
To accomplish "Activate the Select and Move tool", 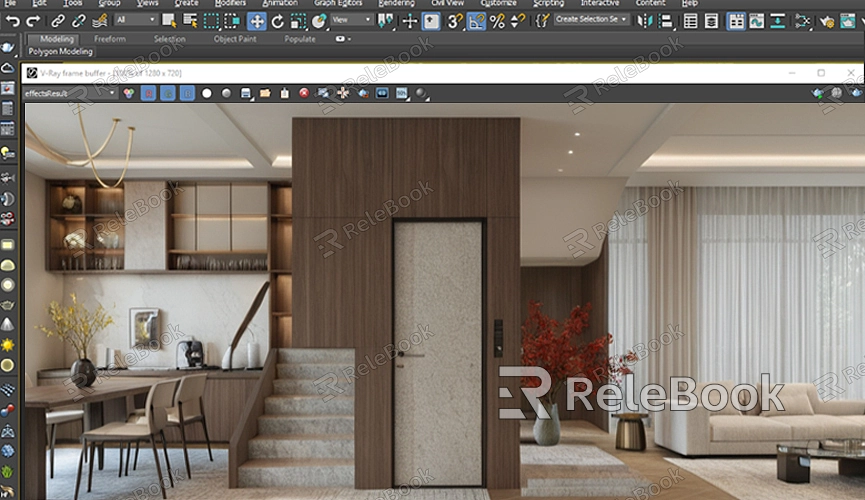I will [257, 22].
